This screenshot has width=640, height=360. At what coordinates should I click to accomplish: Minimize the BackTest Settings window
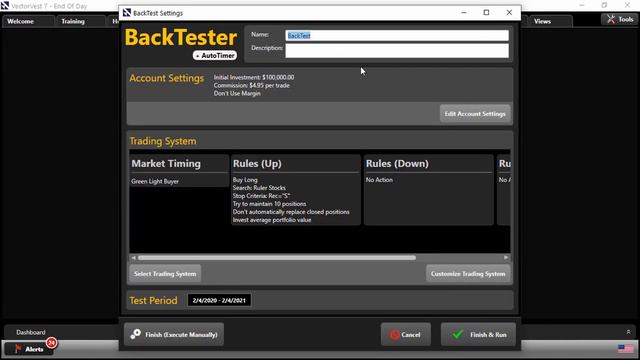[x=464, y=13]
